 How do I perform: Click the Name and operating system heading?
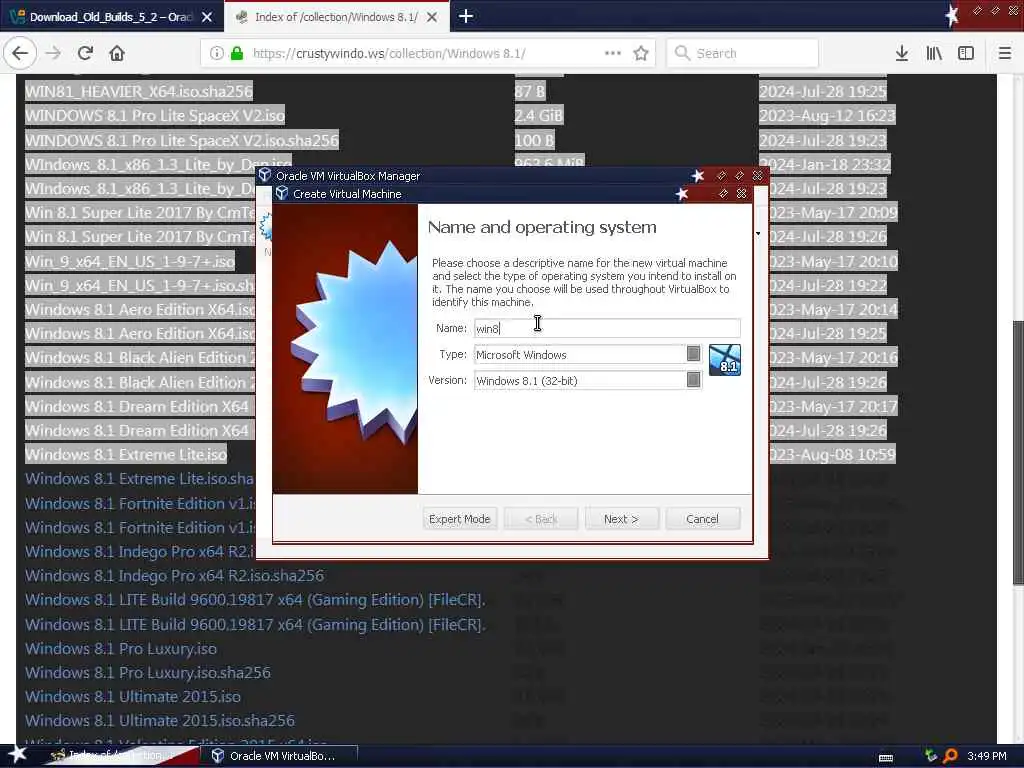point(542,227)
